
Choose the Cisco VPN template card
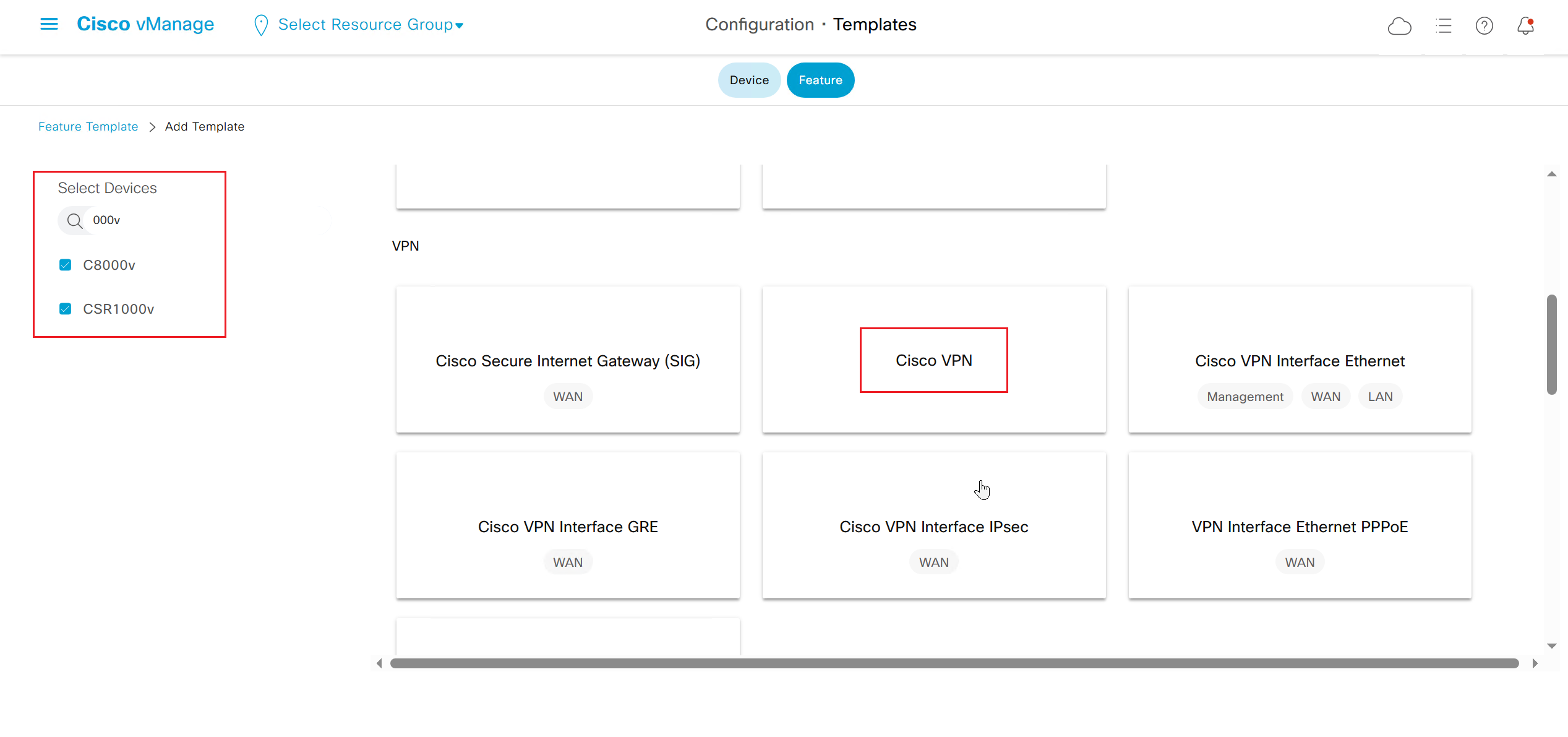933,360
